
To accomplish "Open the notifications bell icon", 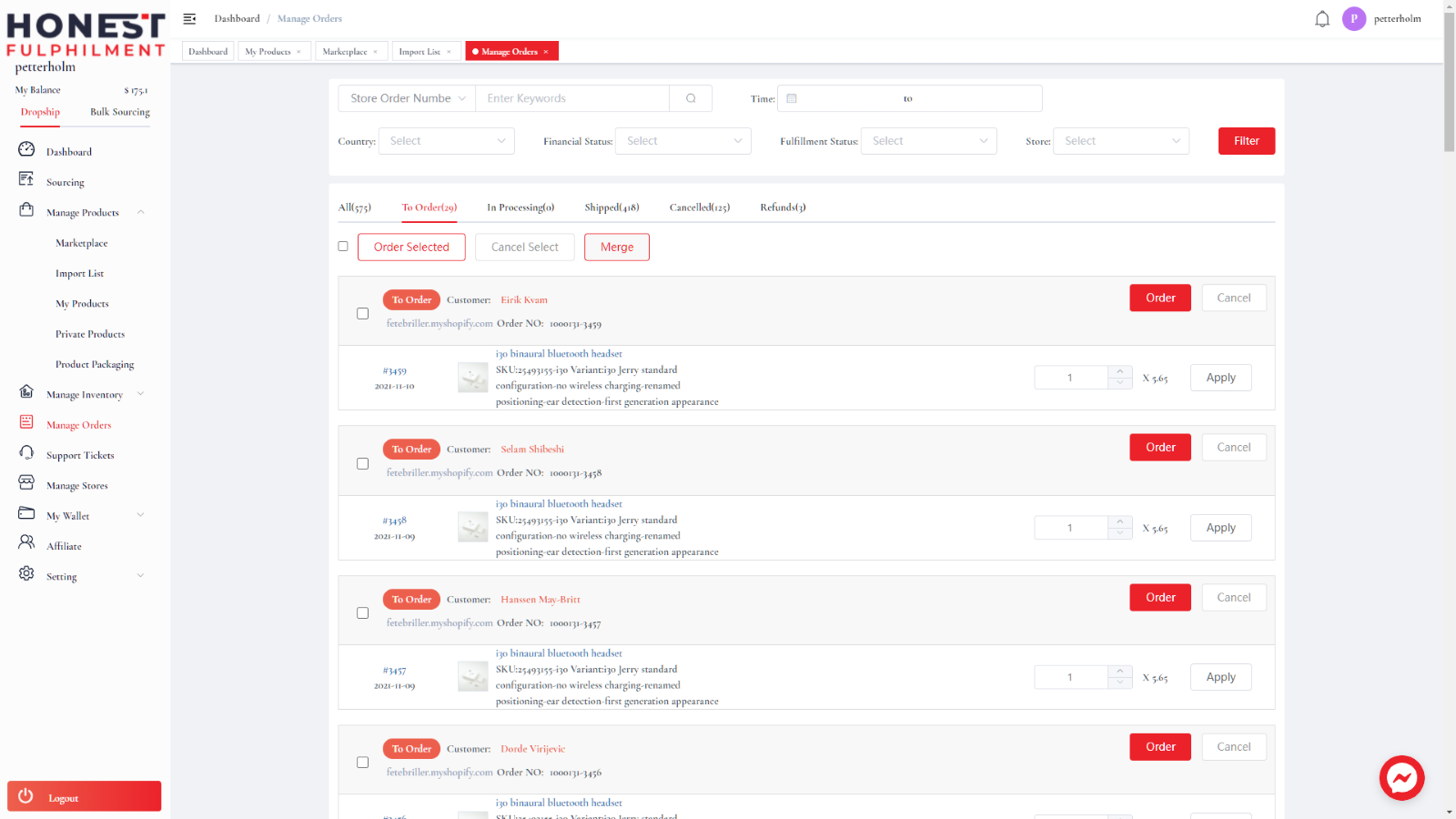I will 1322,19.
